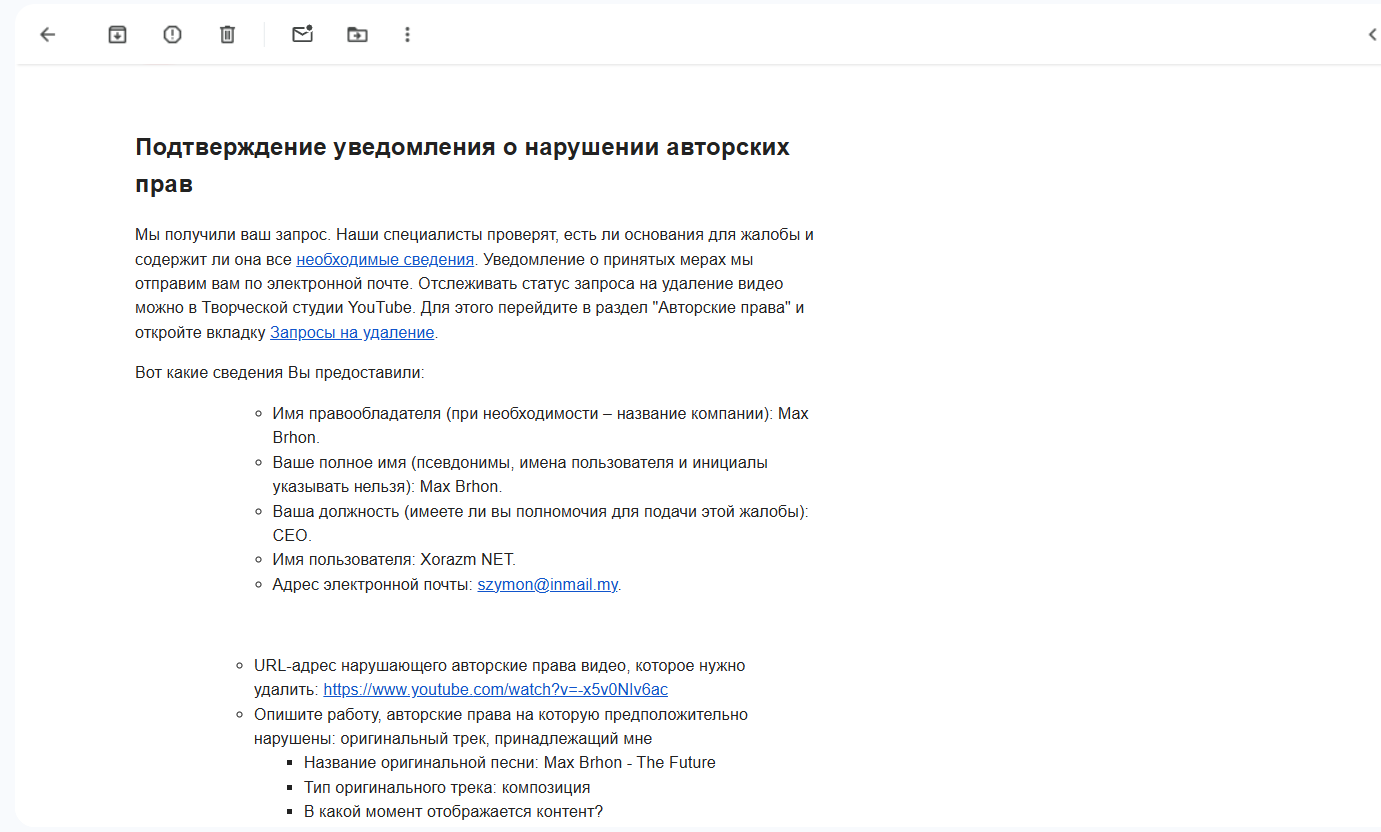Open the Move to folder icon
This screenshot has height=832, width=1381.
357,35
